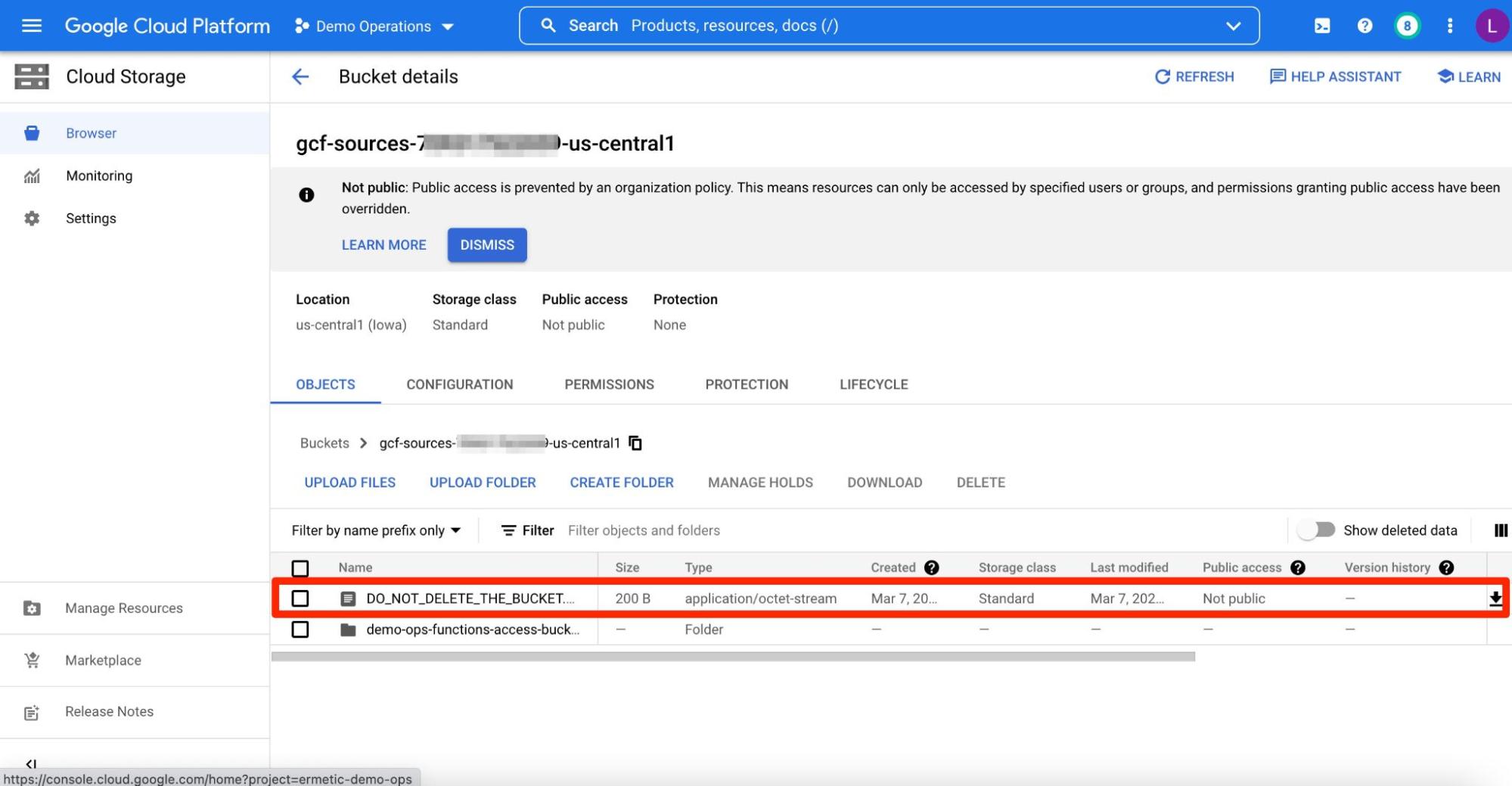The image size is (1512, 786).
Task: Click UPLOAD FOLDER
Action: pyautogui.click(x=483, y=483)
